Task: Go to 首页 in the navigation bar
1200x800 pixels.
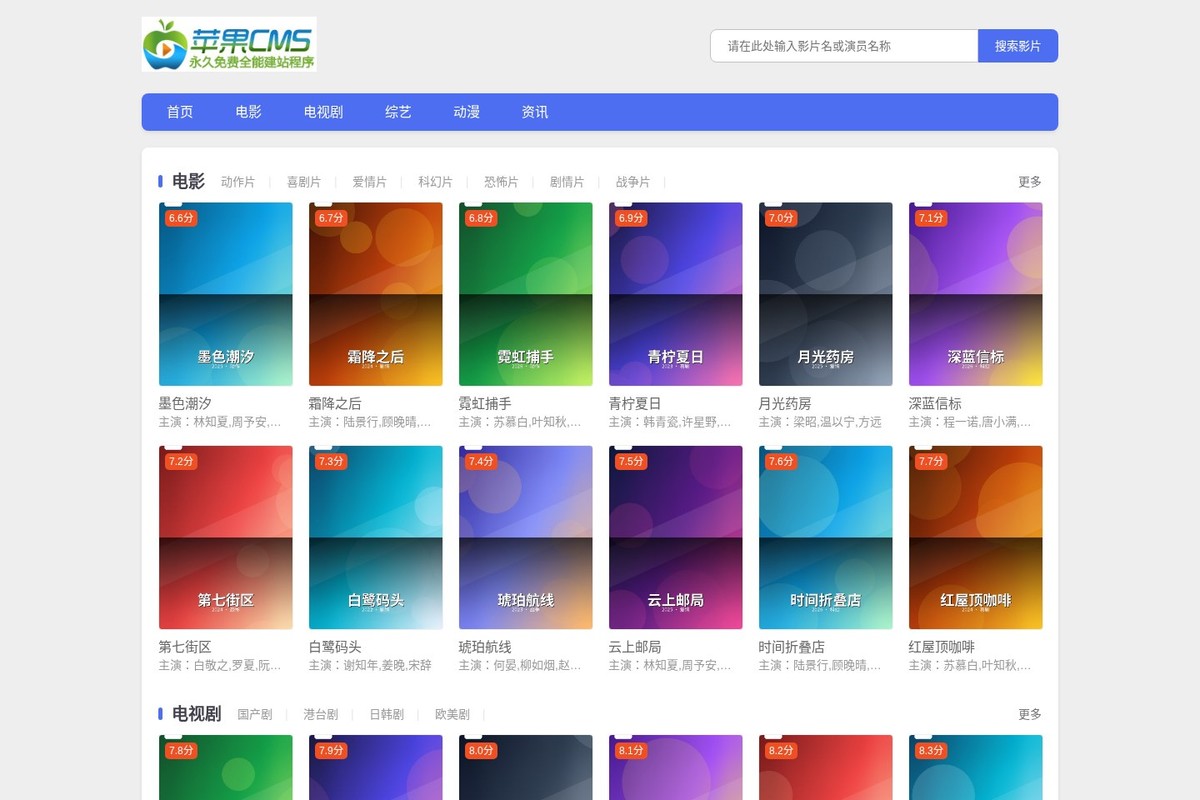Action: coord(180,112)
